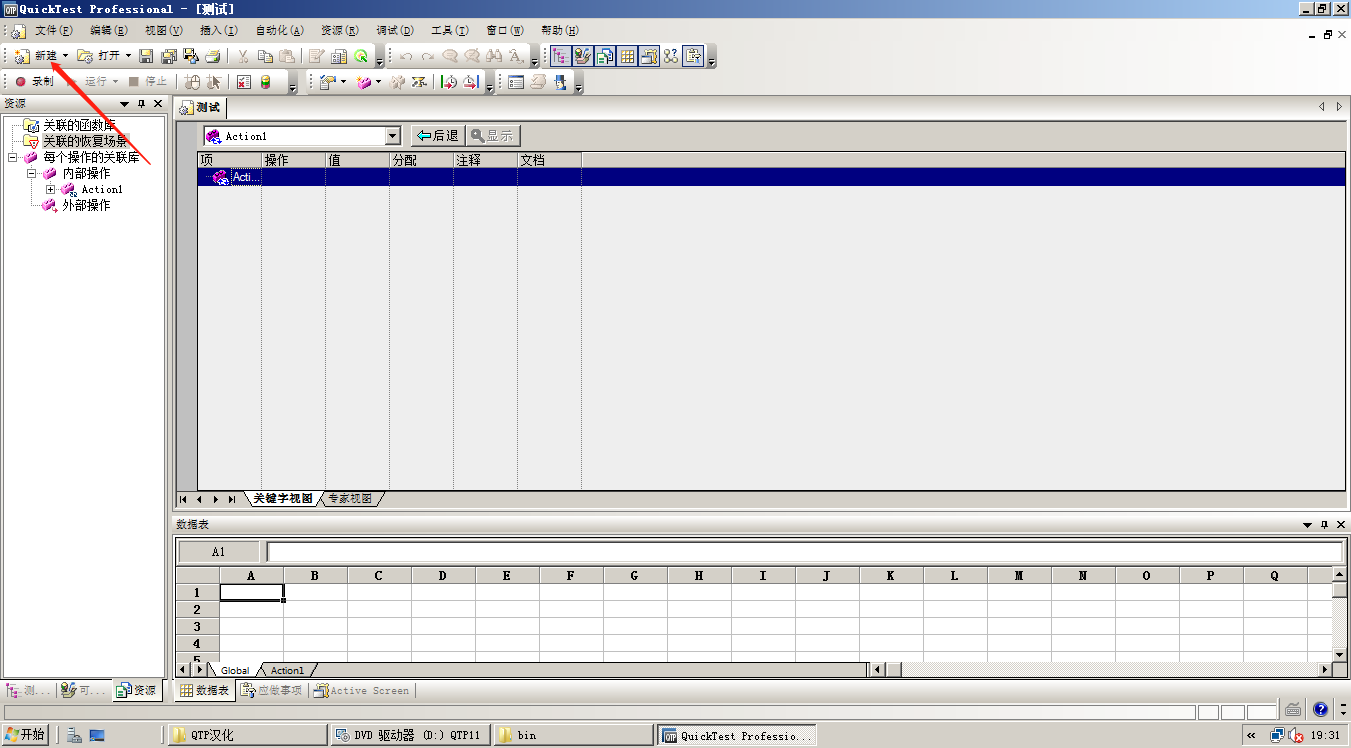Open the QTP汉化 folder taskbar item

[x=247, y=735]
